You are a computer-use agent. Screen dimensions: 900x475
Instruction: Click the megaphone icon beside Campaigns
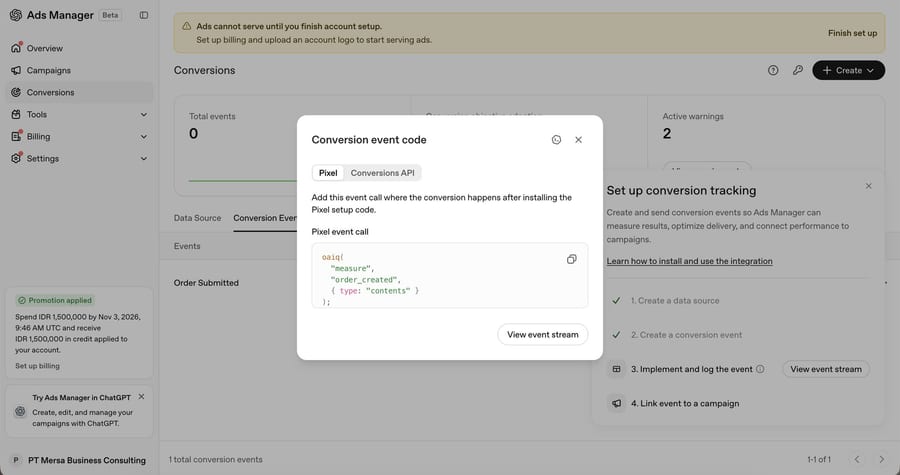pos(16,71)
